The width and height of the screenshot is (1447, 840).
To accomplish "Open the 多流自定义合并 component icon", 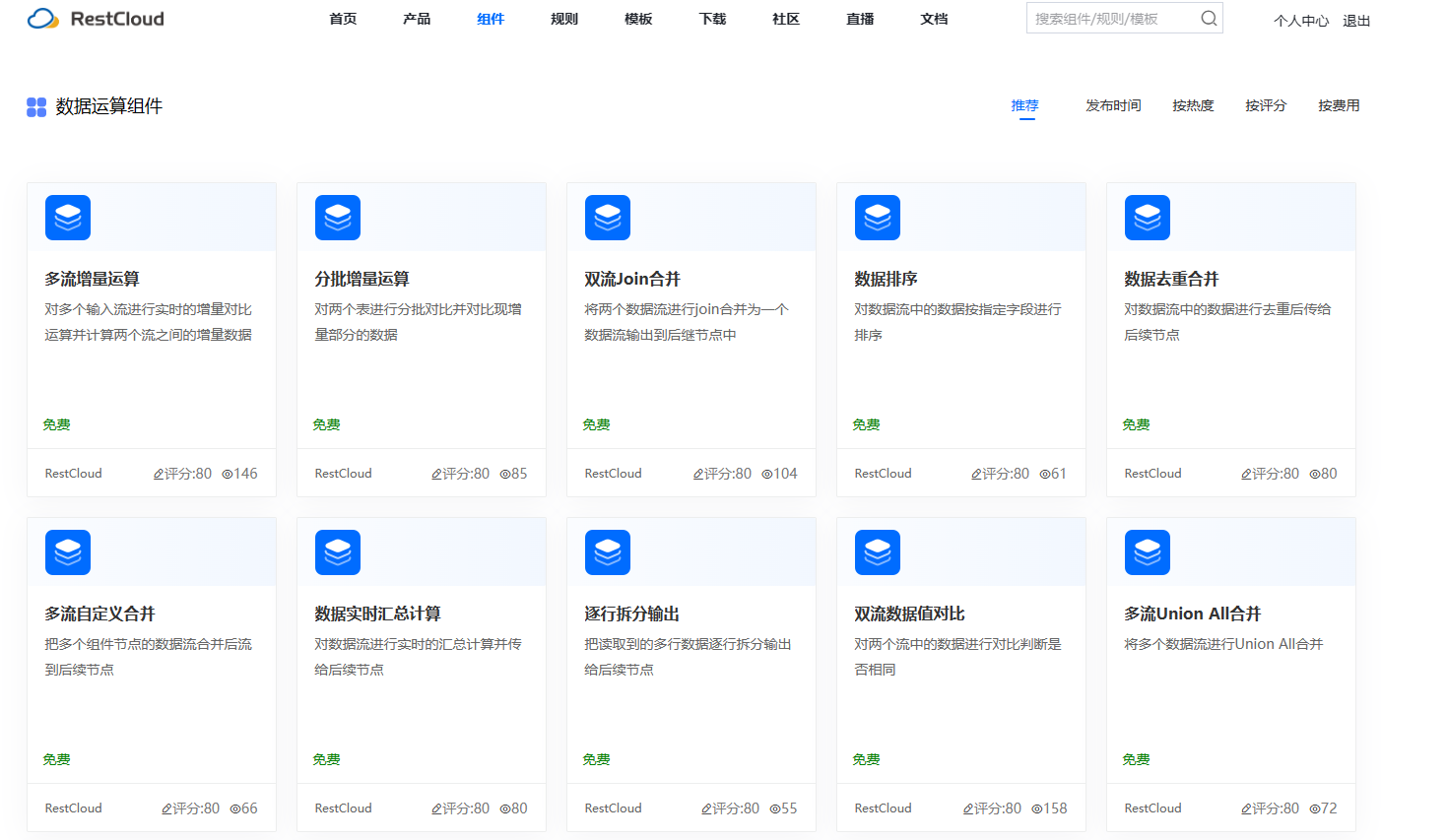I will [68, 552].
